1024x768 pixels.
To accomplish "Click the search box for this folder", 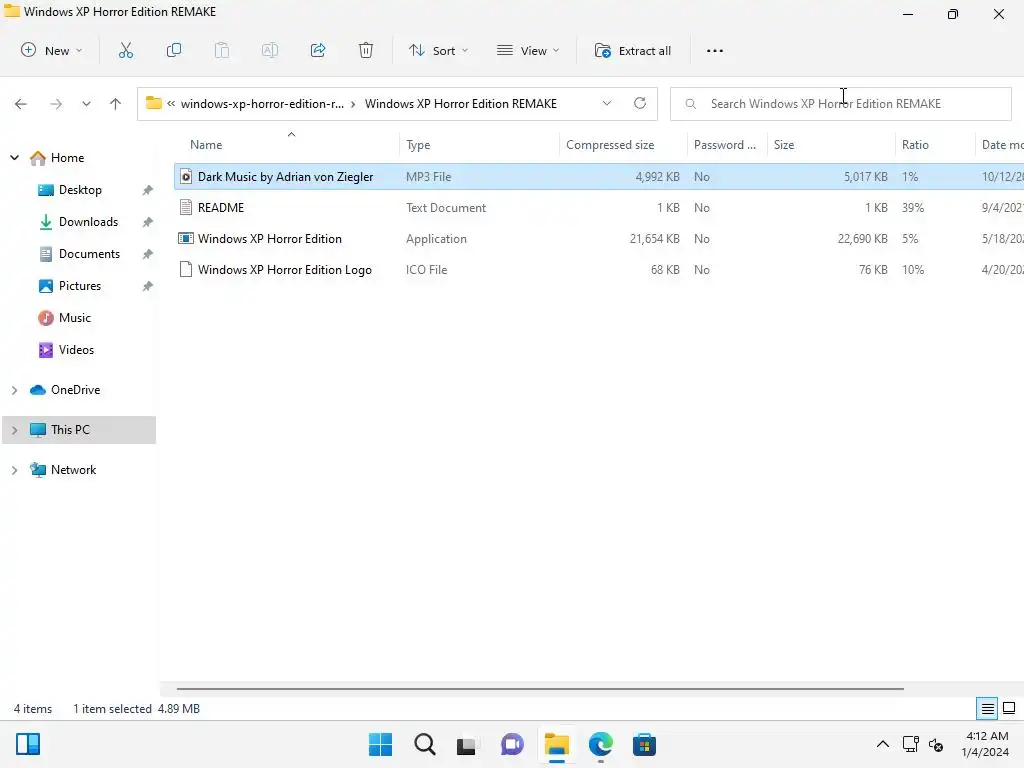I will click(841, 104).
